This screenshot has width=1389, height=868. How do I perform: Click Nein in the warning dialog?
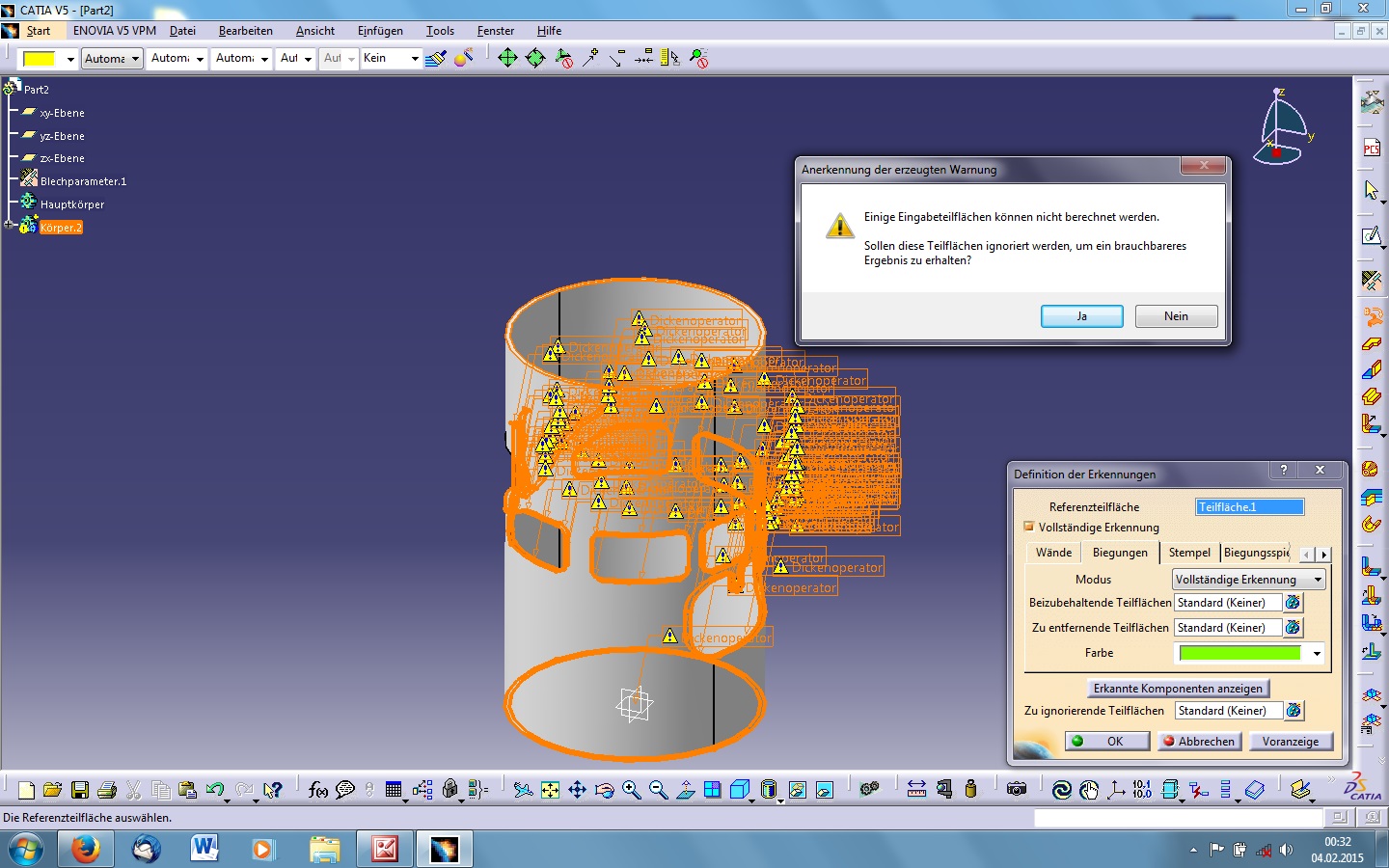(x=1176, y=316)
